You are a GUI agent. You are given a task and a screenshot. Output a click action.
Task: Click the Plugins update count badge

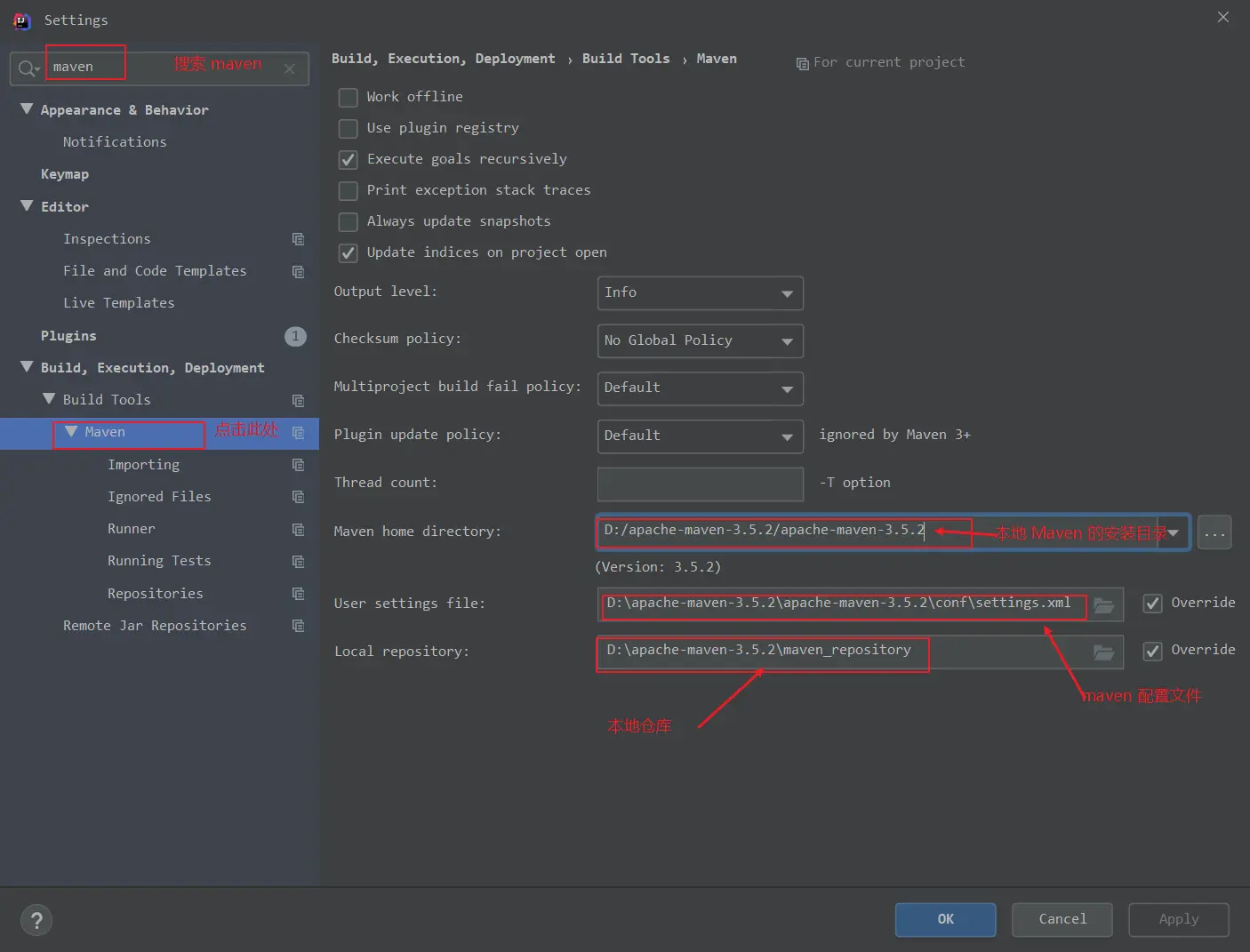(x=295, y=336)
